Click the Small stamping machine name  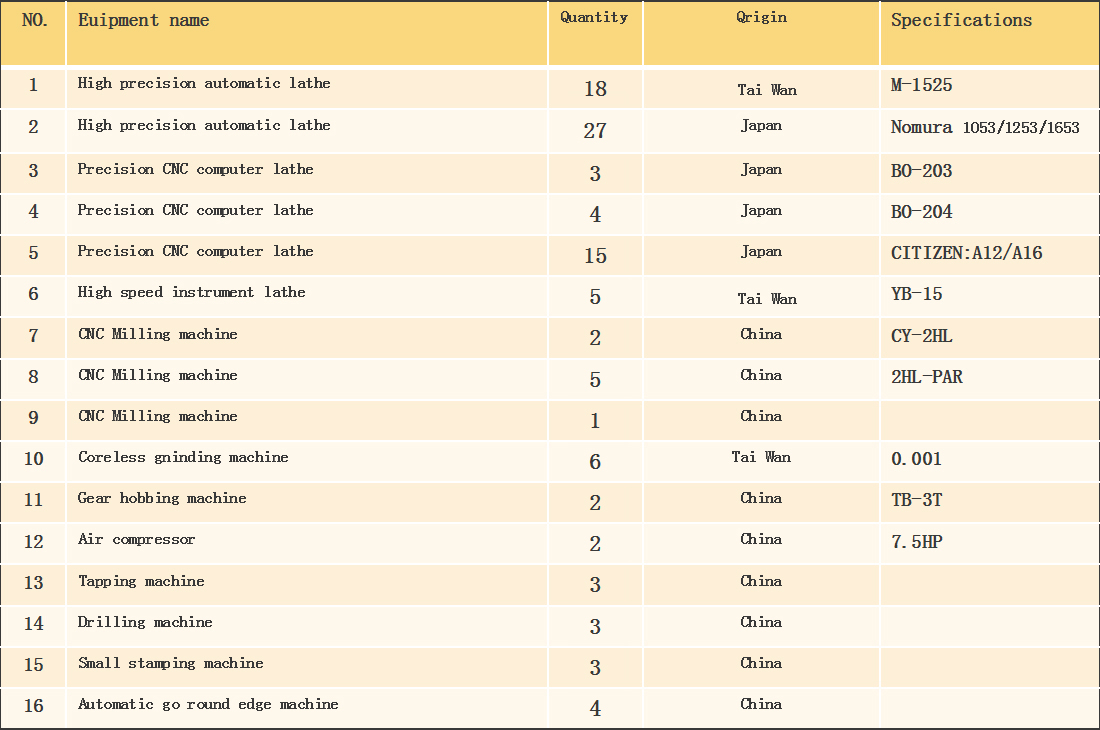(x=170, y=663)
